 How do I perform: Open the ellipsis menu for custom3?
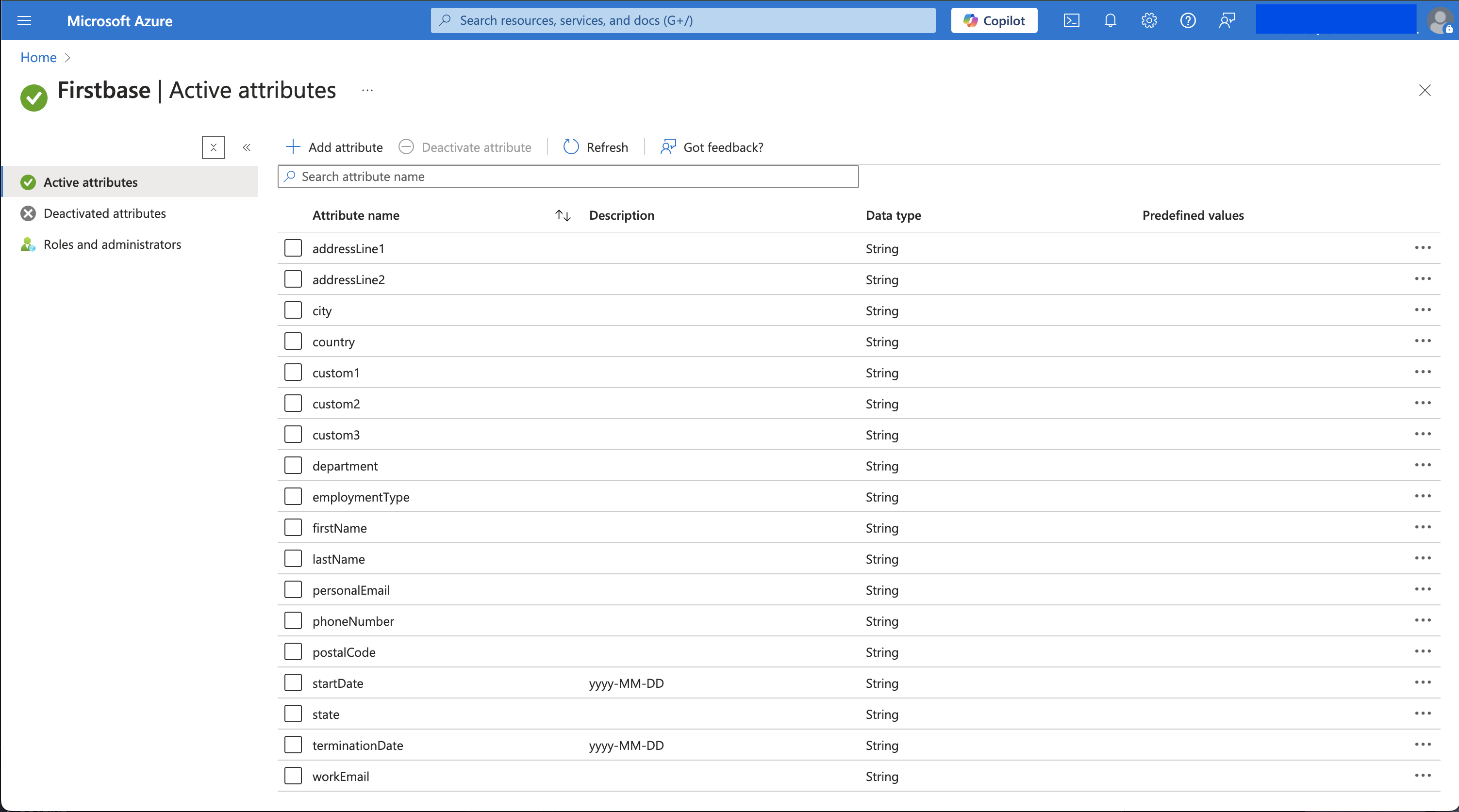point(1423,434)
